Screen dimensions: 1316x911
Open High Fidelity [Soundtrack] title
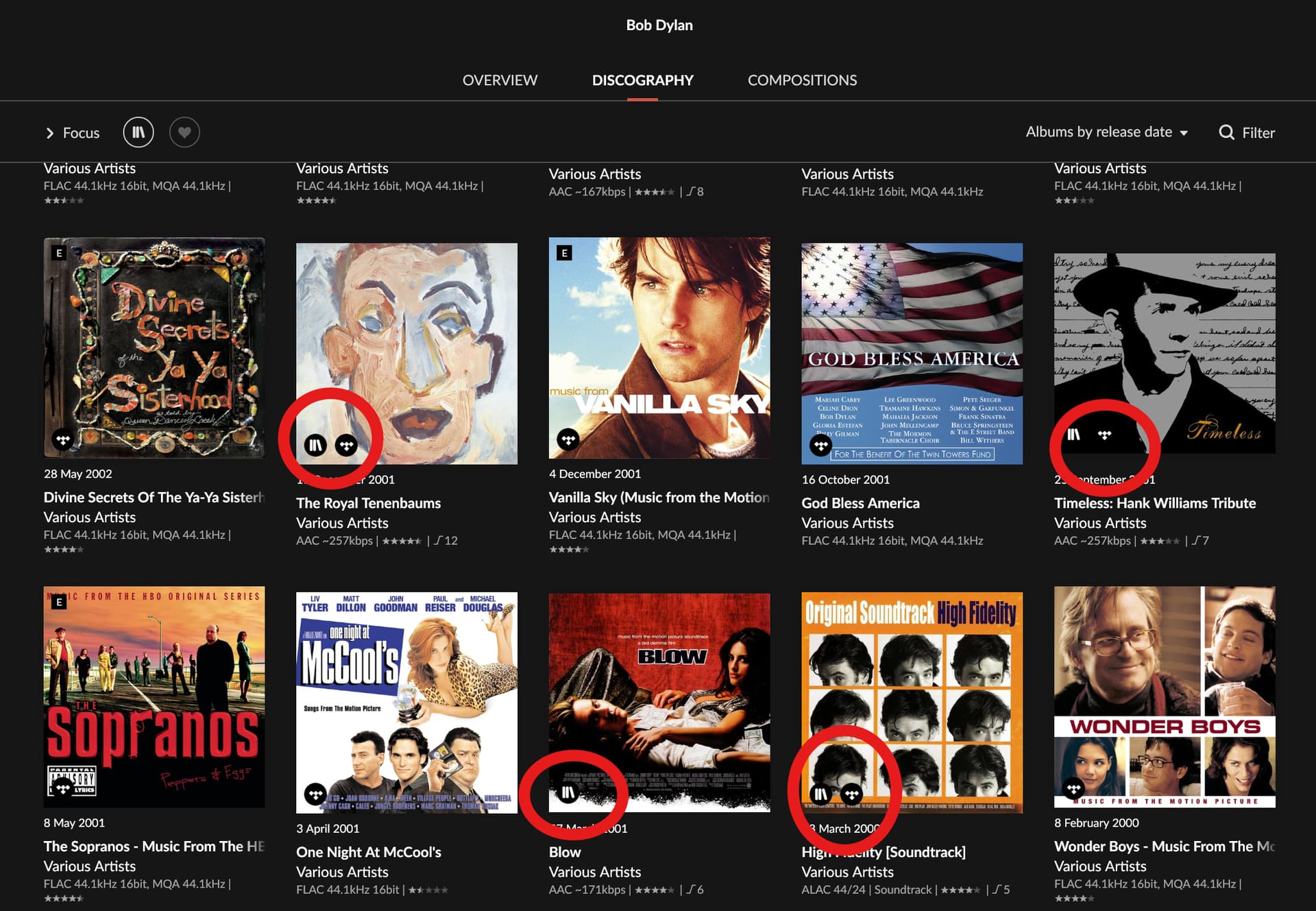click(x=883, y=852)
